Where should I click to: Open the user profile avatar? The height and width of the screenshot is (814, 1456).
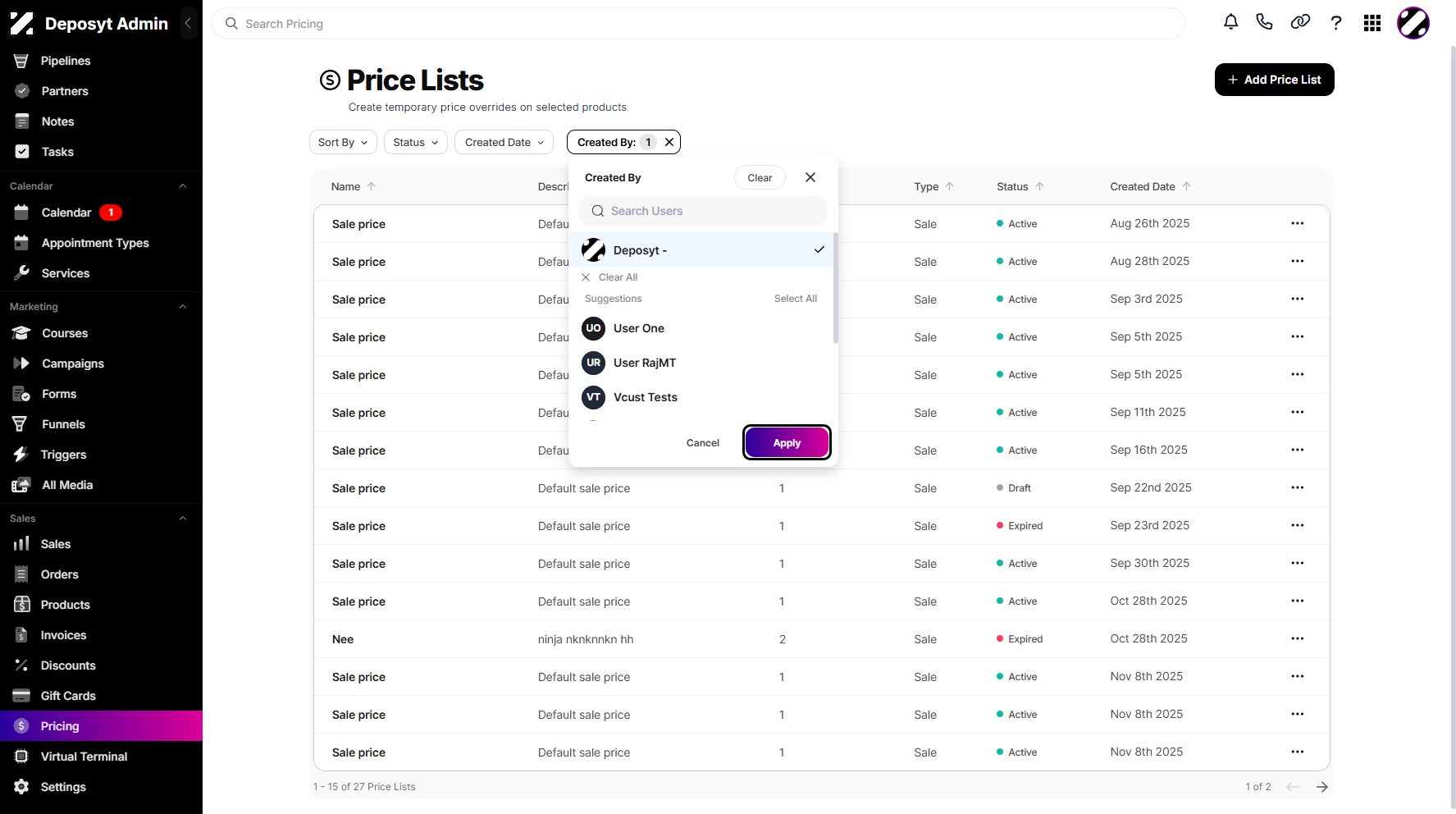(1413, 23)
